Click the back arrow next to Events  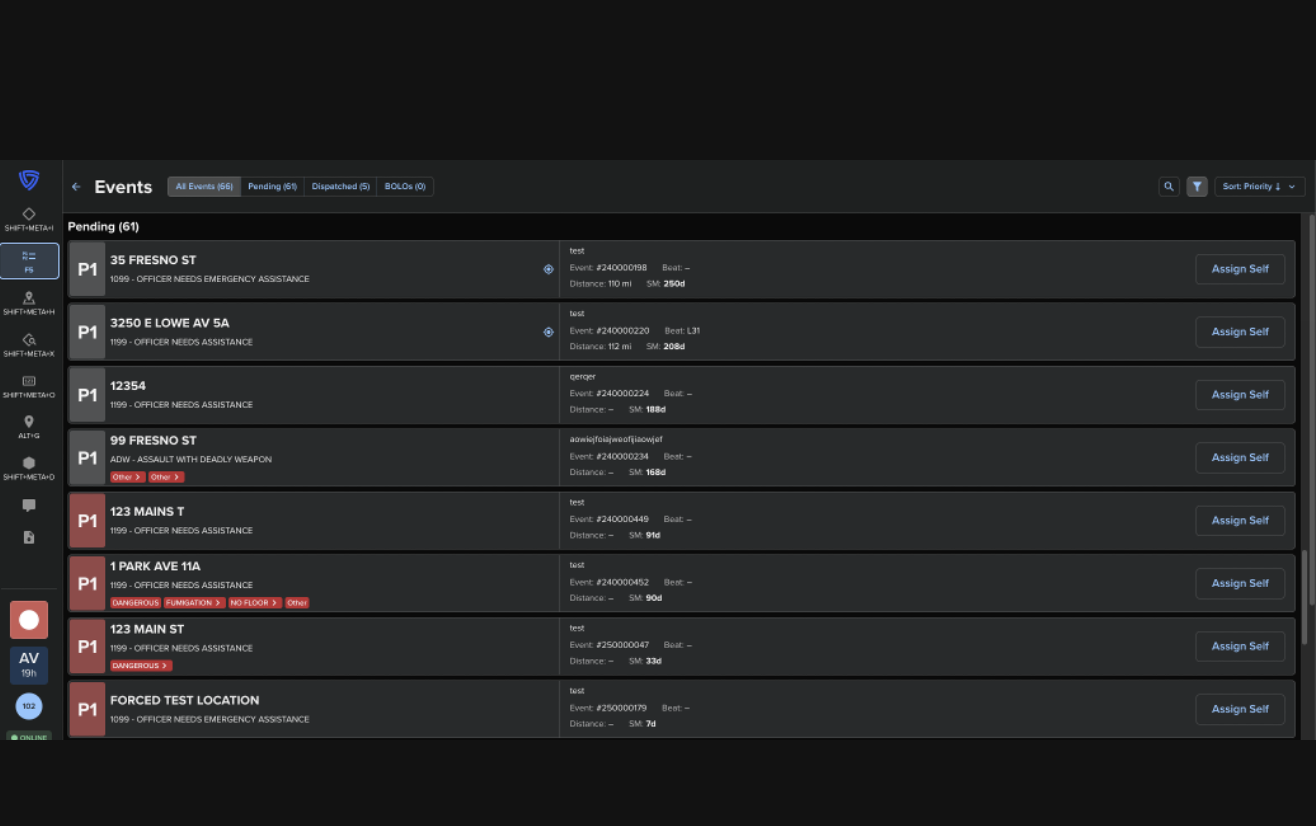pos(76,186)
